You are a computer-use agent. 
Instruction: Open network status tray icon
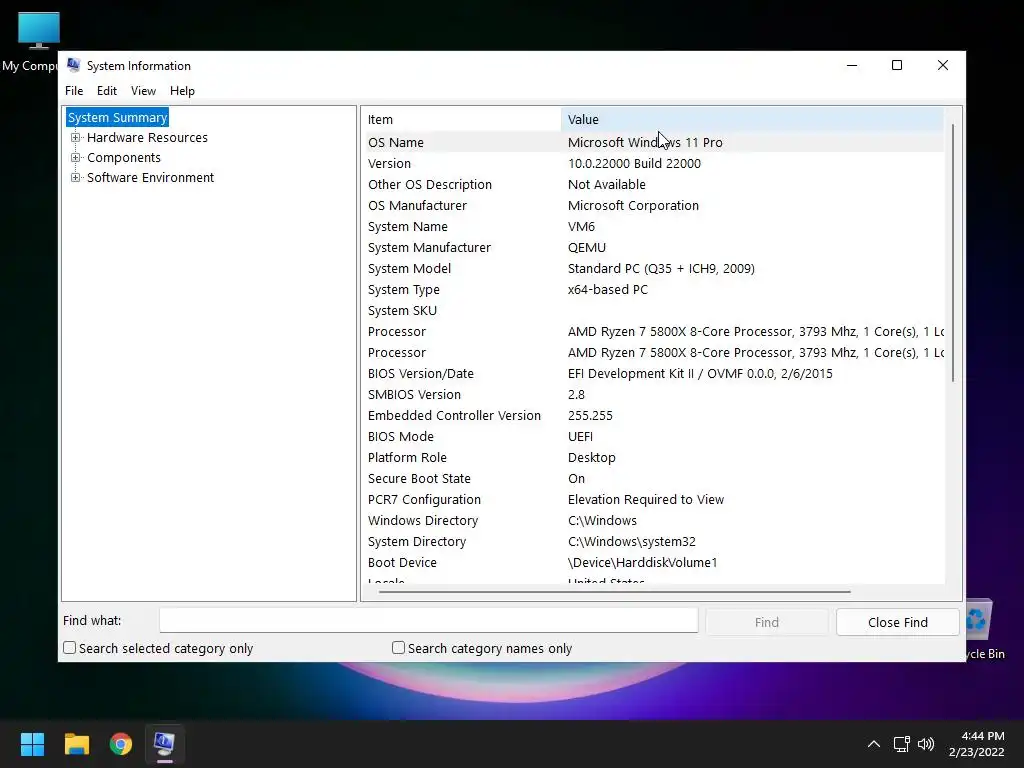902,744
